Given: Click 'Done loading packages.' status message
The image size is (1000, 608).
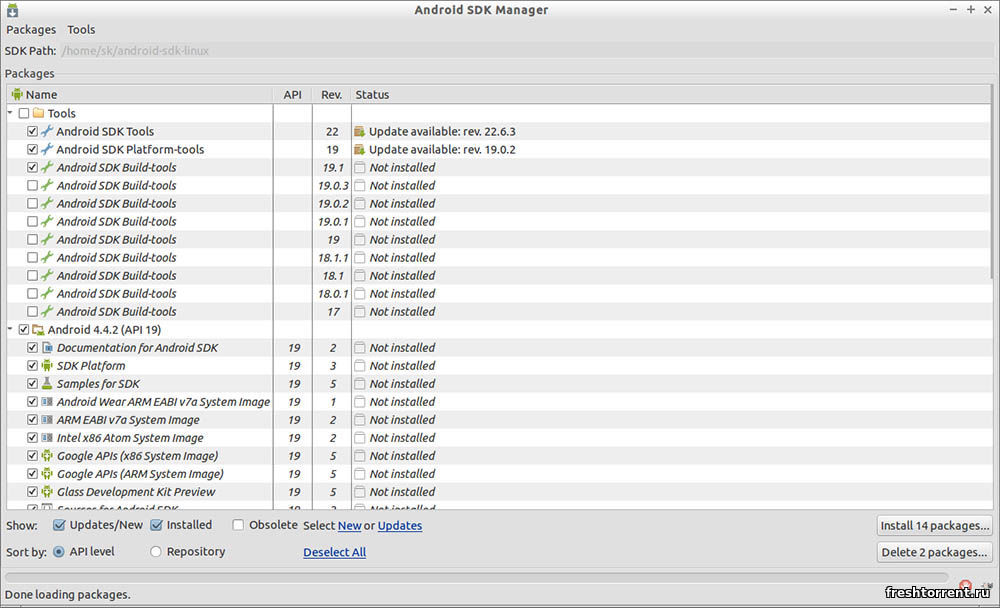Looking at the screenshot, I should tap(68, 595).
